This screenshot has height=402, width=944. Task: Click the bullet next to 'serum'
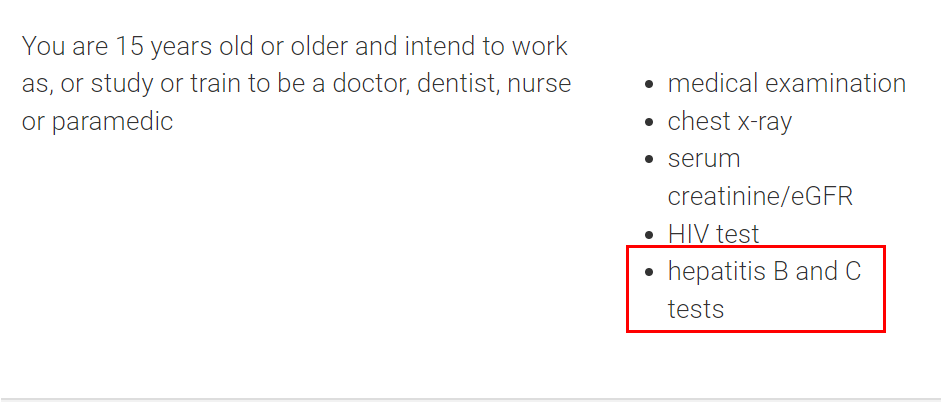point(648,159)
